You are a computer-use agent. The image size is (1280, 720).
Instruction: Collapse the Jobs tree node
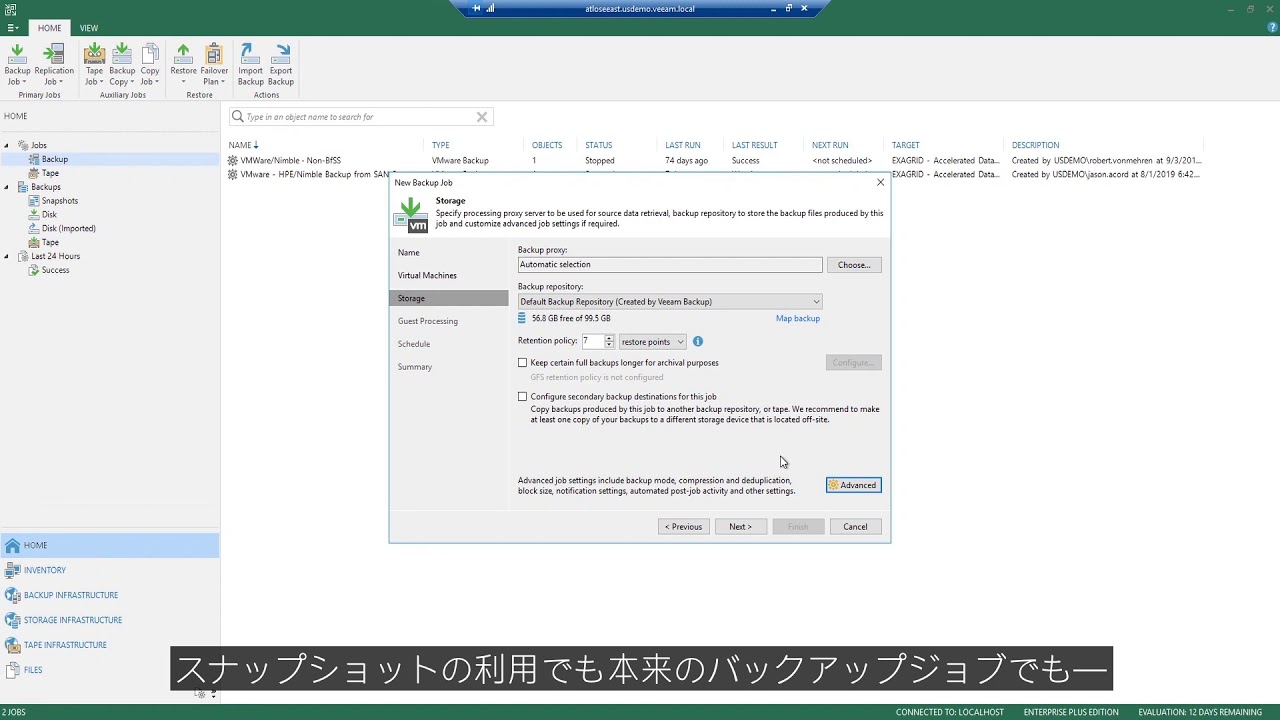click(x=7, y=145)
